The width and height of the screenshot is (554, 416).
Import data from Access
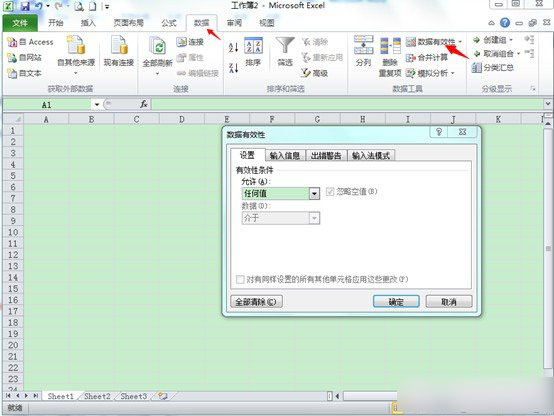30,42
